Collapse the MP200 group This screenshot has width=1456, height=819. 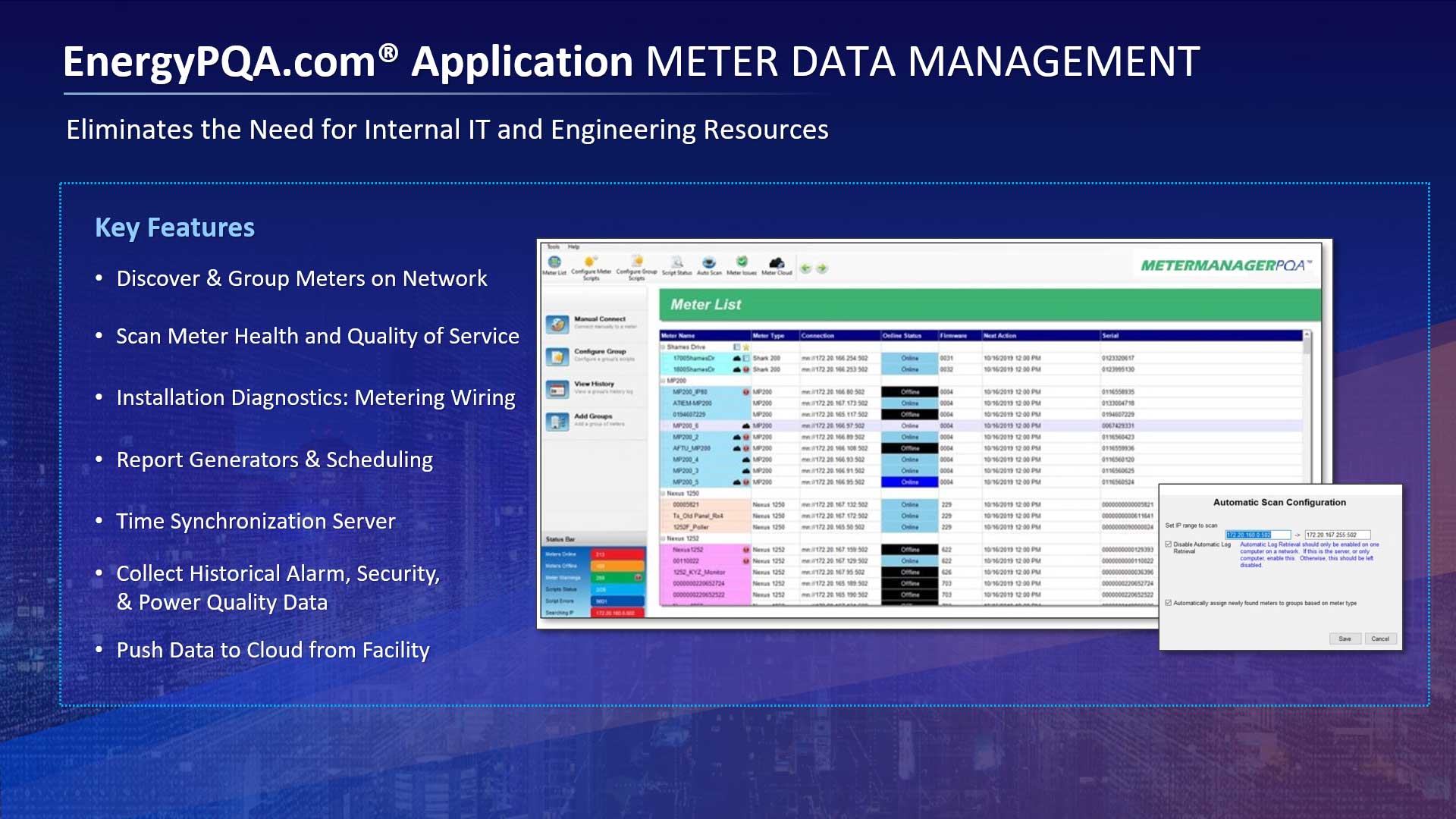663,381
